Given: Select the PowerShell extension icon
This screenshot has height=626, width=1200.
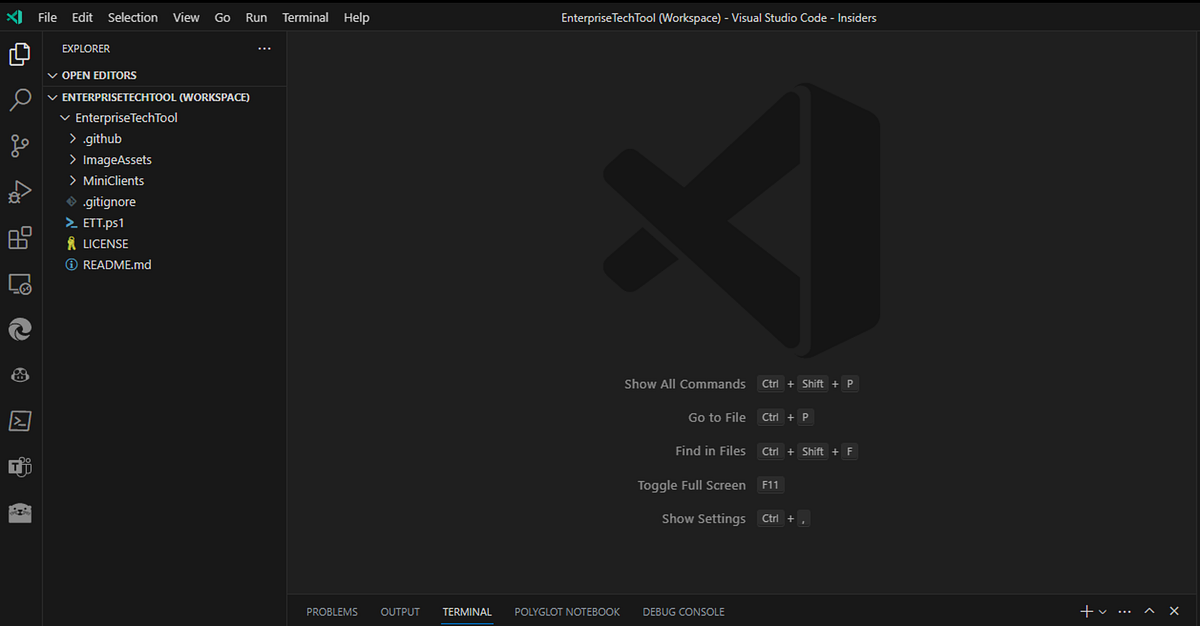Looking at the screenshot, I should click(20, 421).
